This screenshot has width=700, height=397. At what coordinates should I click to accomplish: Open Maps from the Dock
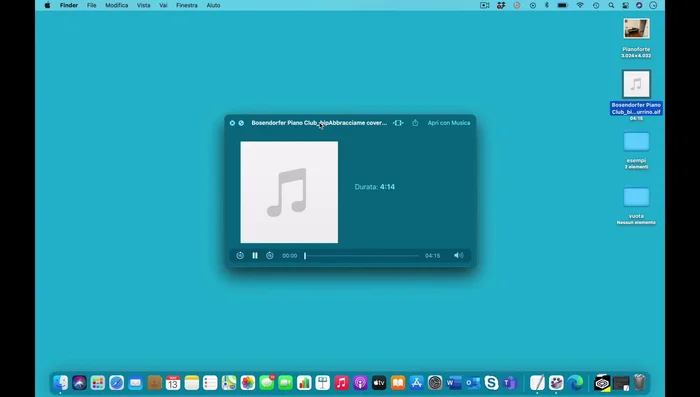[x=229, y=383]
